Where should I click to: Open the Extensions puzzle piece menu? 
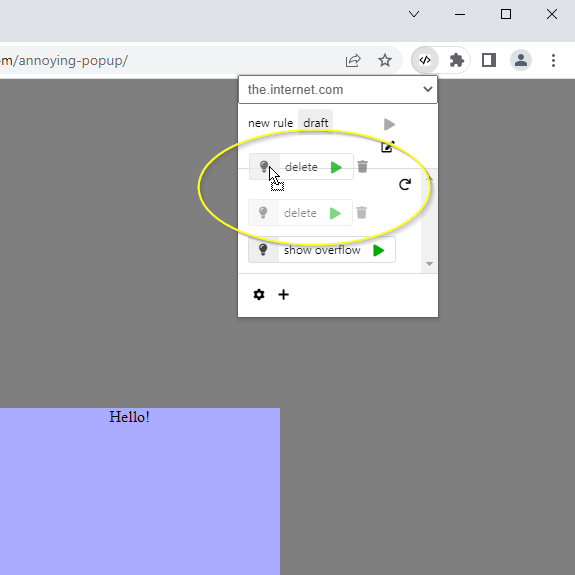coord(457,60)
